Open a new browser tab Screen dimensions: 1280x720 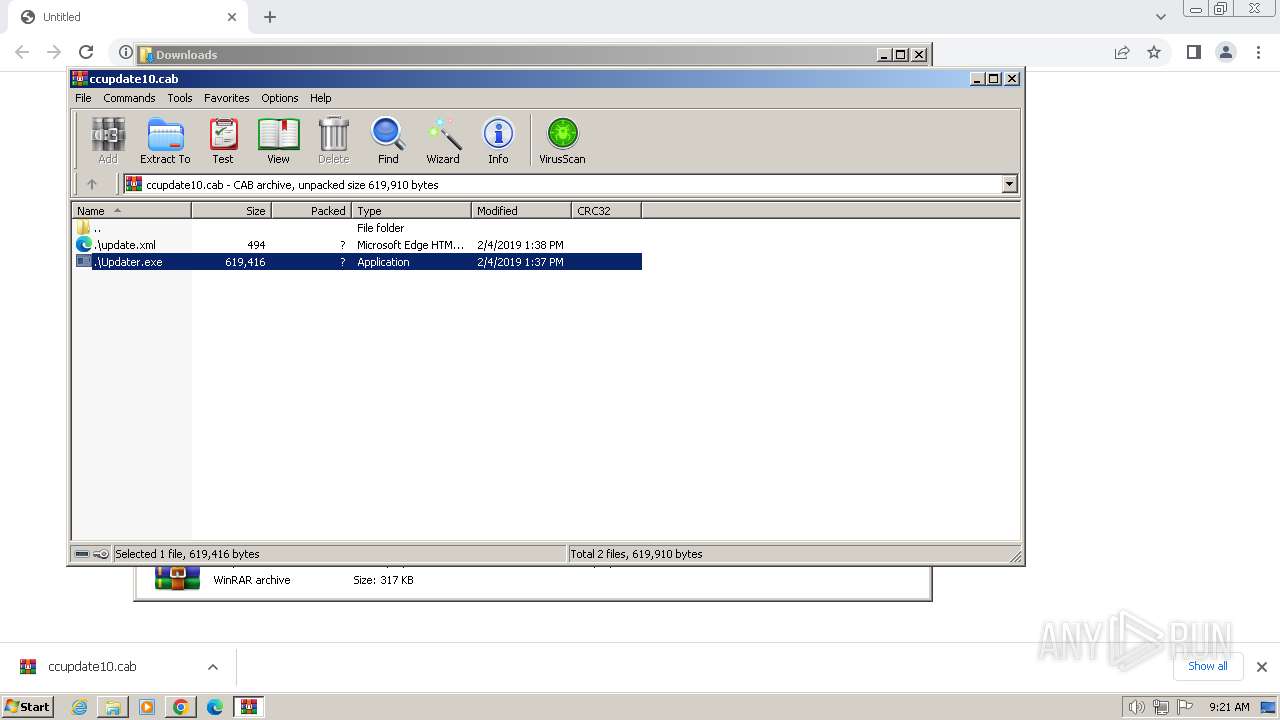coord(270,17)
